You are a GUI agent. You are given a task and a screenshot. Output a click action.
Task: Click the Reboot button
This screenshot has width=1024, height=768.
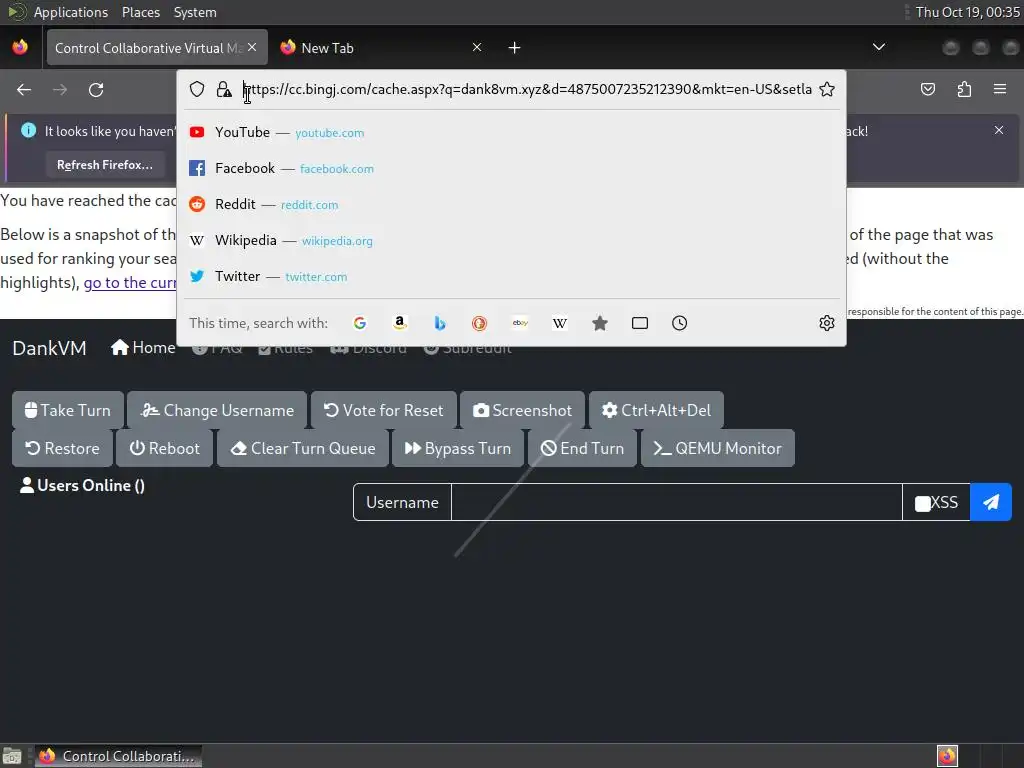tap(165, 448)
